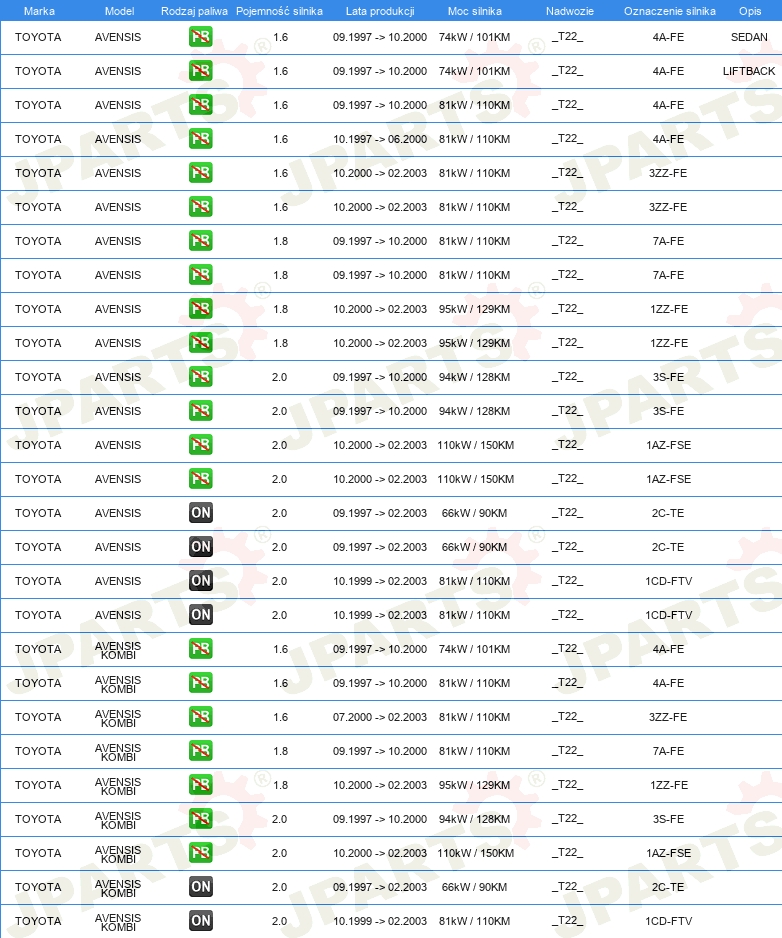
Task: Click the Marka column header
Action: coord(39,11)
